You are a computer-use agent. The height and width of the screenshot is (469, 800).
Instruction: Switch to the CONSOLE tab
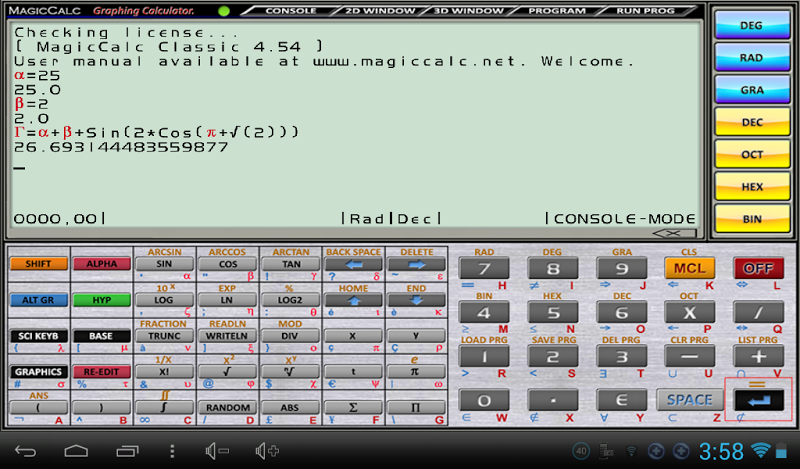291,11
